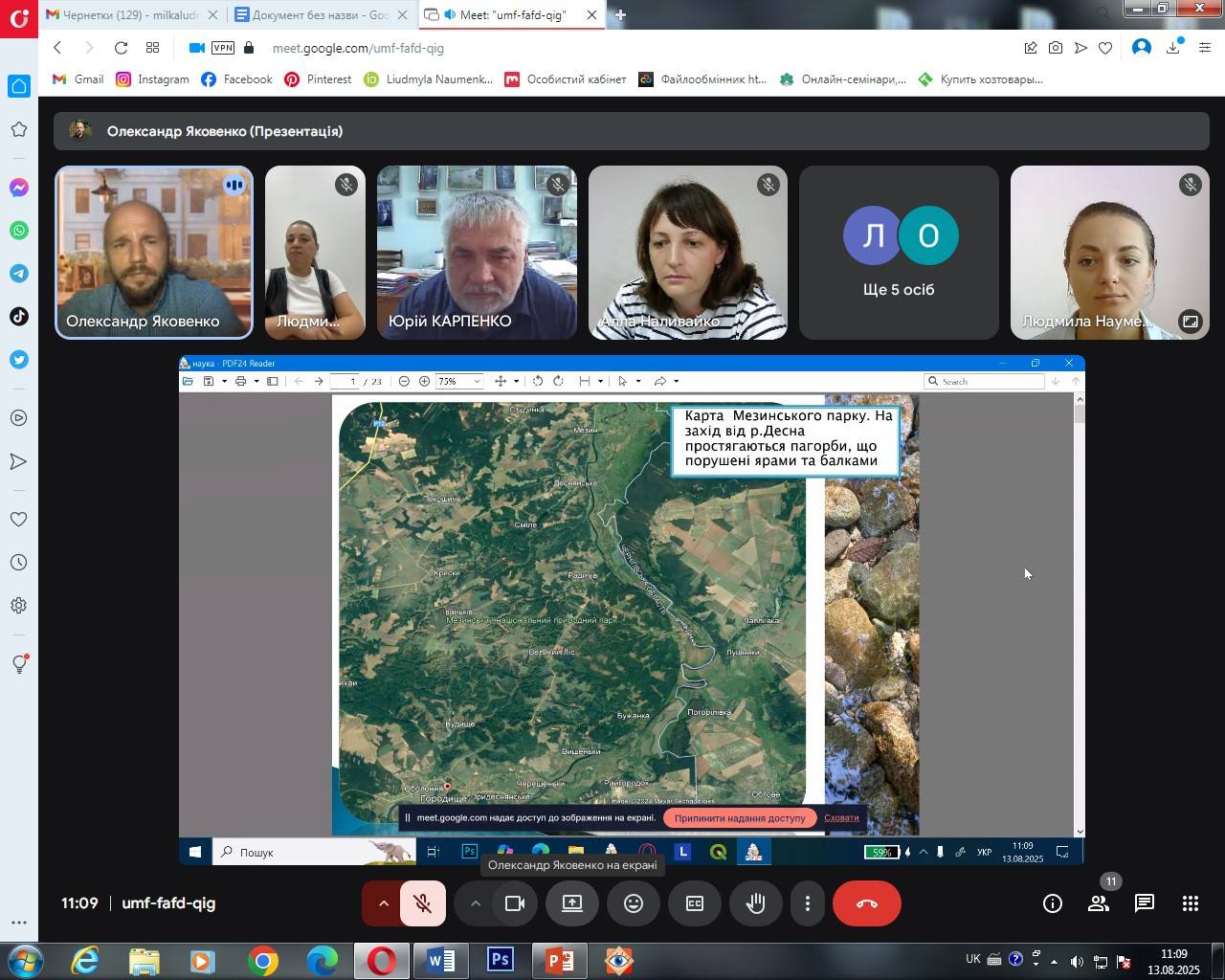Image resolution: width=1225 pixels, height=980 pixels.
Task: Open PowerPoint from Windows taskbar
Action: [560, 961]
